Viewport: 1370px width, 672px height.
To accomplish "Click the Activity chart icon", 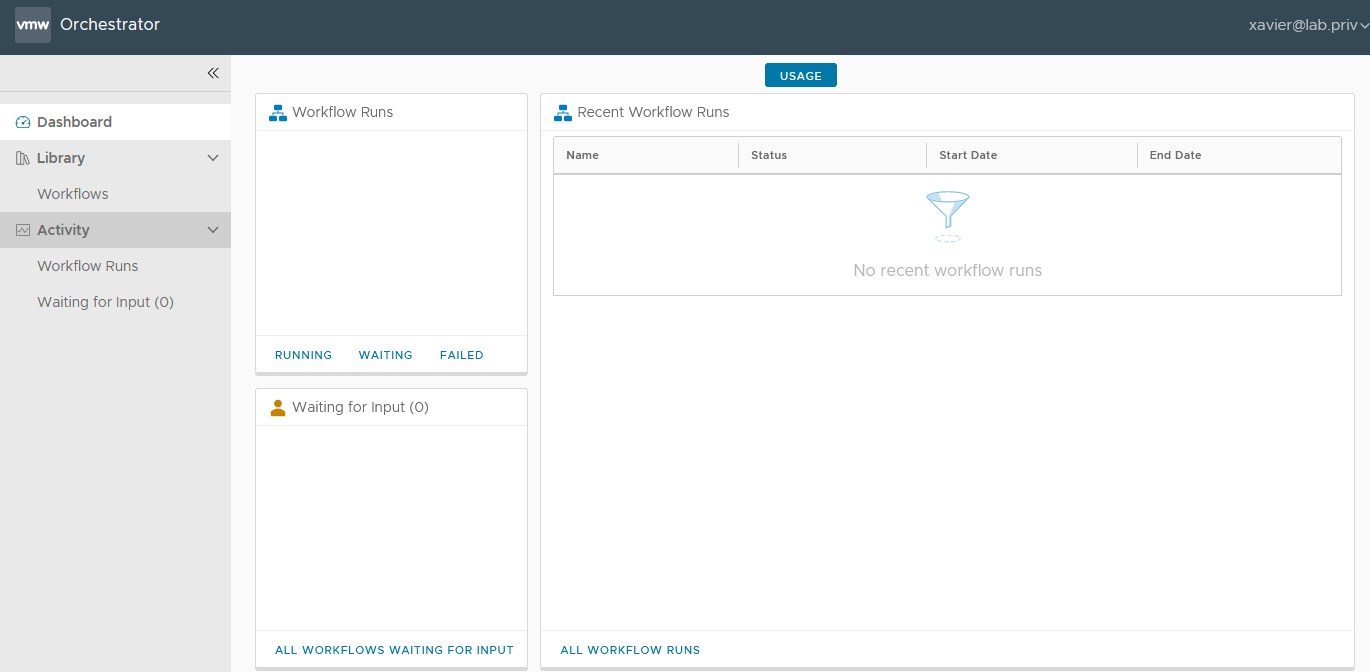I will pyautogui.click(x=23, y=230).
